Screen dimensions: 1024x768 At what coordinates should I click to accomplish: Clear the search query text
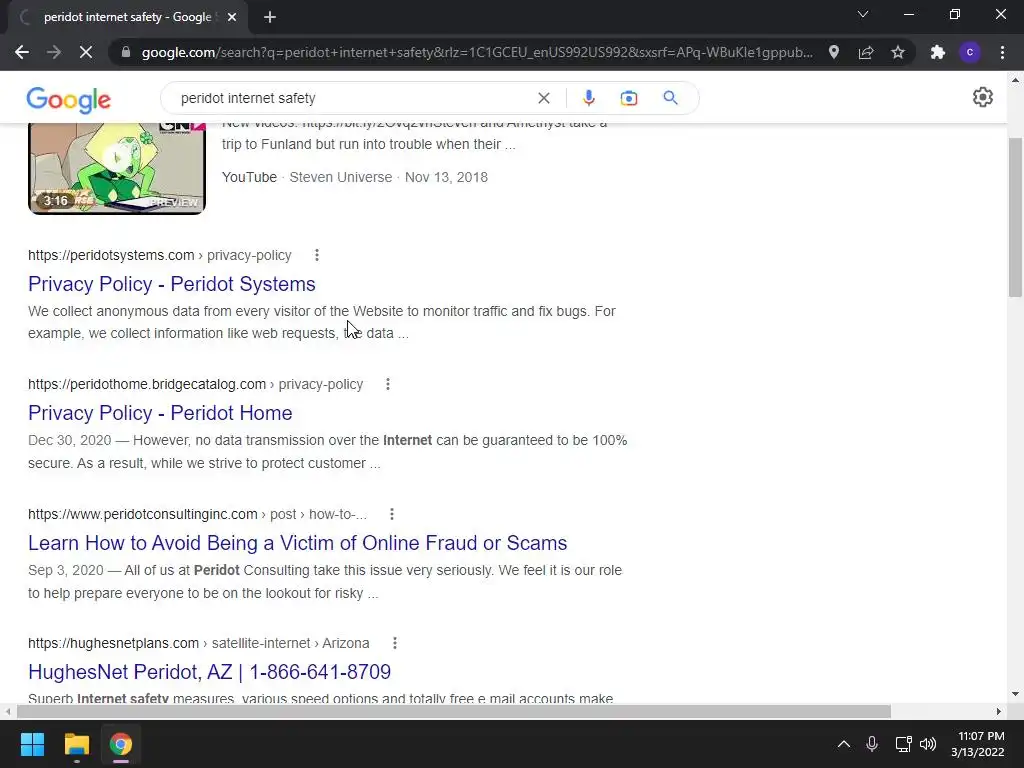tap(543, 98)
